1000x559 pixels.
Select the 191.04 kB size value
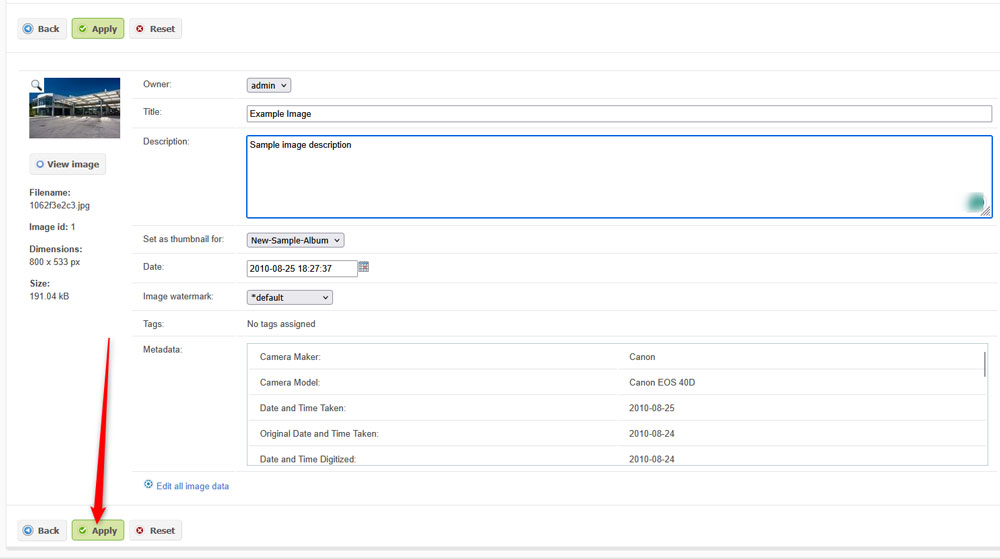click(49, 296)
